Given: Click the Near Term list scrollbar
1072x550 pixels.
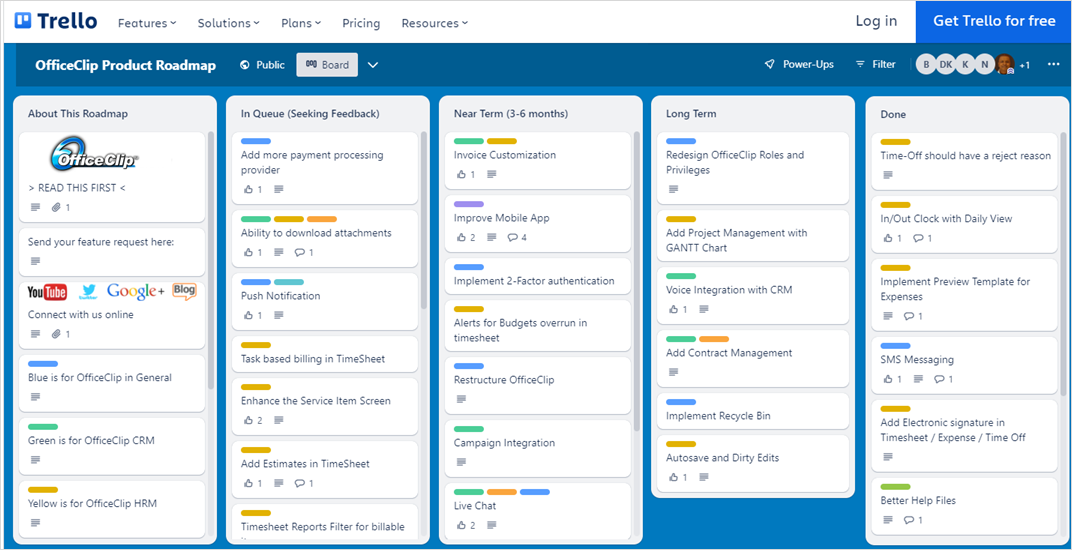Looking at the screenshot, I should (x=637, y=280).
